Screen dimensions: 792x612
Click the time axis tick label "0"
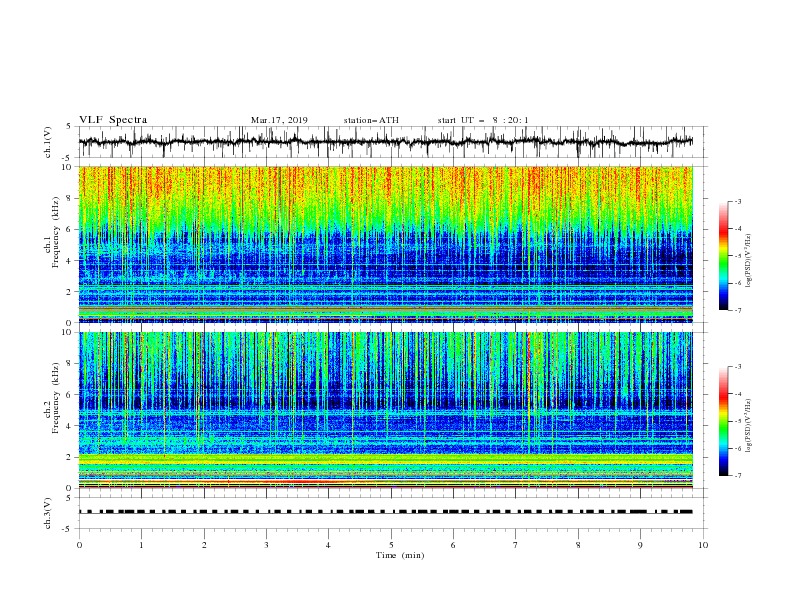click(x=79, y=545)
